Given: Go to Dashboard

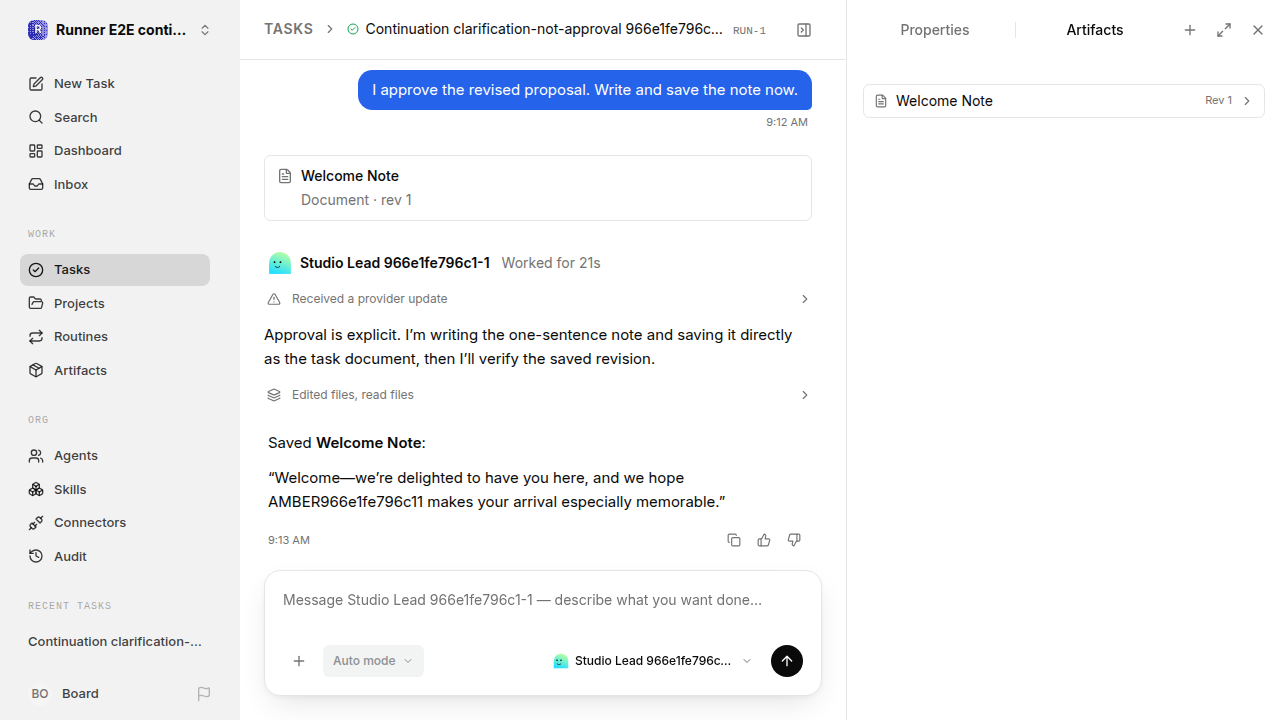Looking at the screenshot, I should 115,150.
